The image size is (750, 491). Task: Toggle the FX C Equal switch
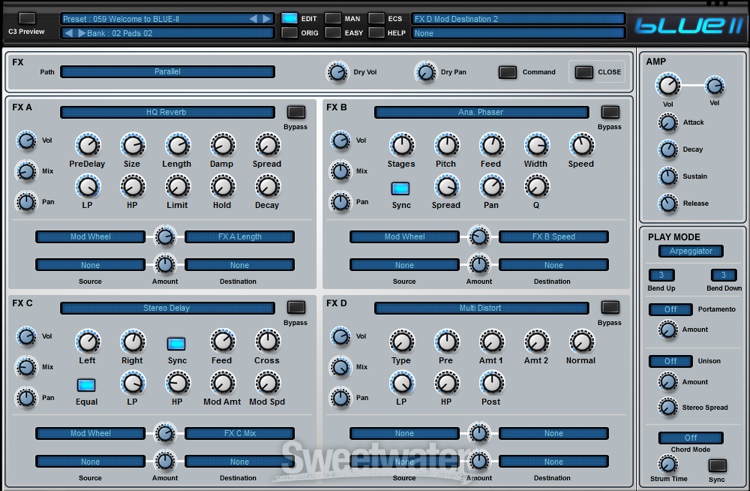point(86,385)
